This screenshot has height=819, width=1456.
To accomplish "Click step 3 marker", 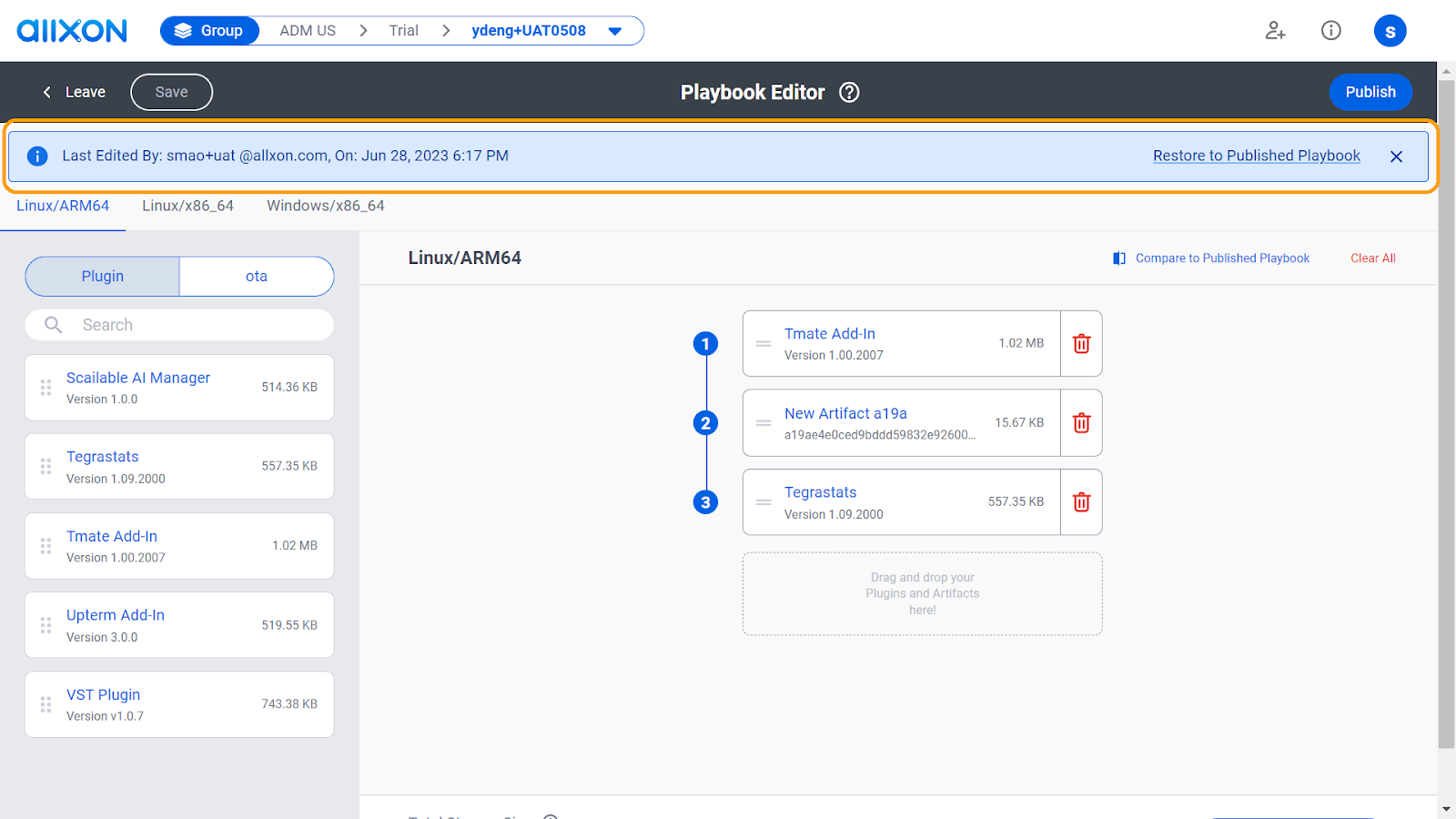I will click(705, 502).
